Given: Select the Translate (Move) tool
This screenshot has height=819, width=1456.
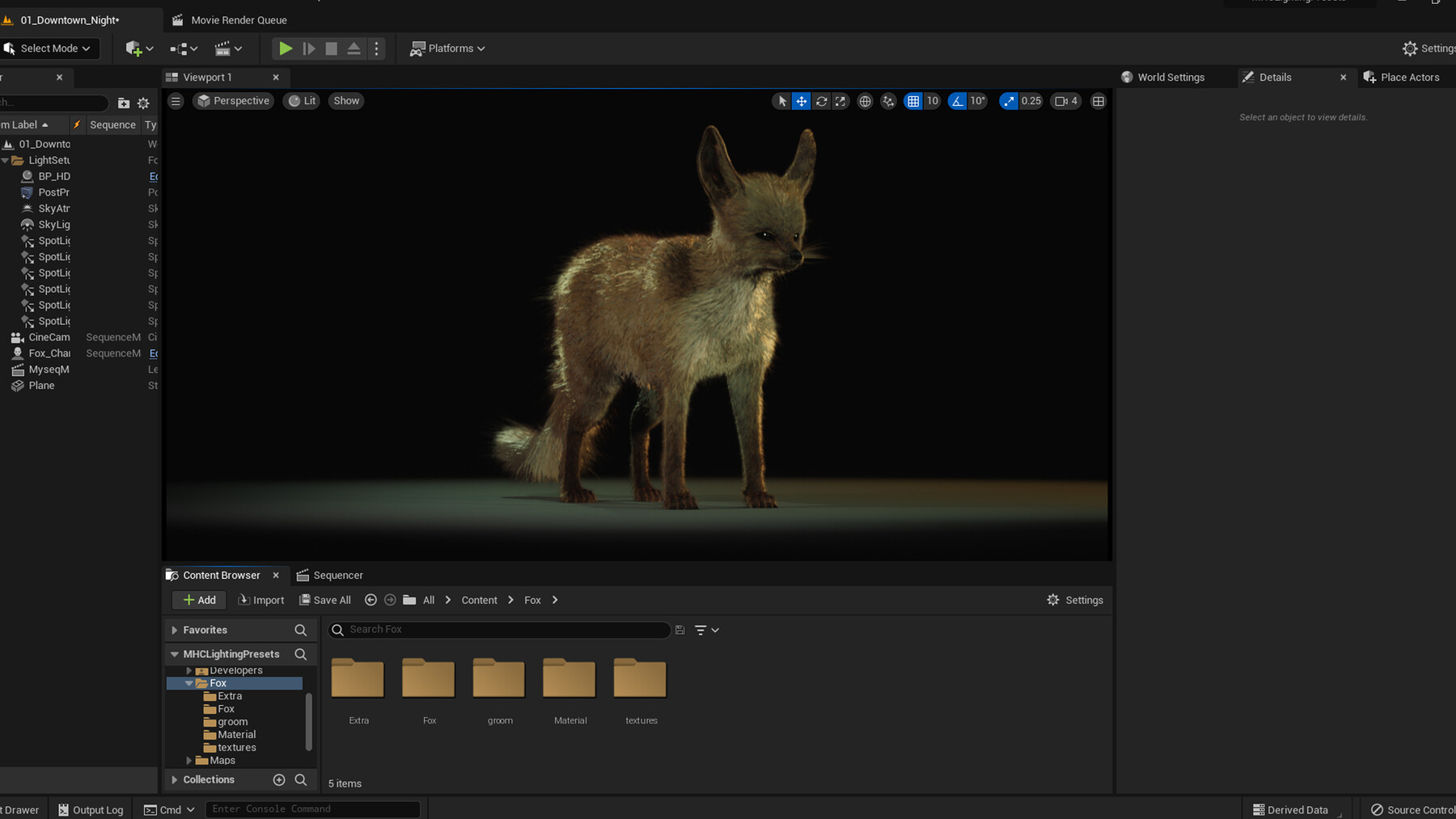Looking at the screenshot, I should (x=801, y=100).
